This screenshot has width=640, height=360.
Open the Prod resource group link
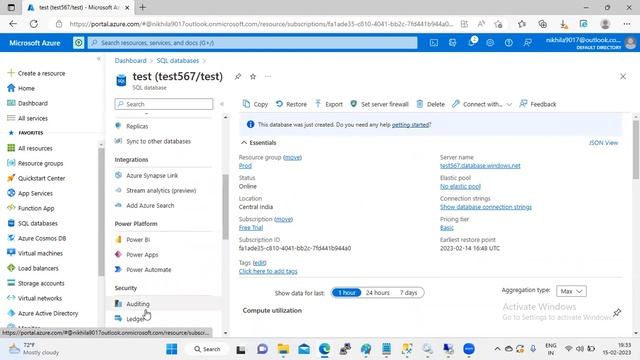245,166
